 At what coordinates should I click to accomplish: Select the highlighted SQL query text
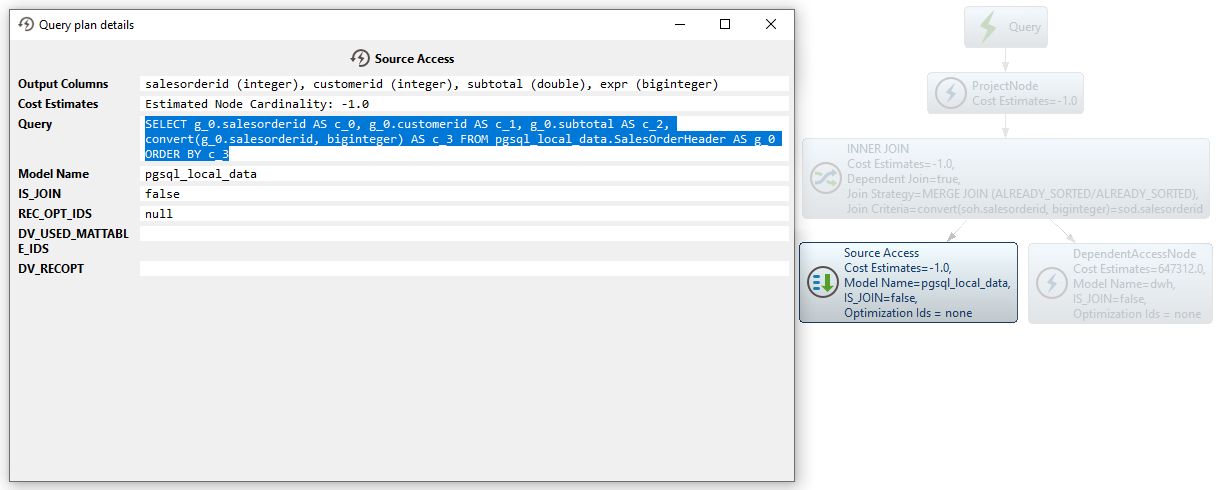coord(460,139)
